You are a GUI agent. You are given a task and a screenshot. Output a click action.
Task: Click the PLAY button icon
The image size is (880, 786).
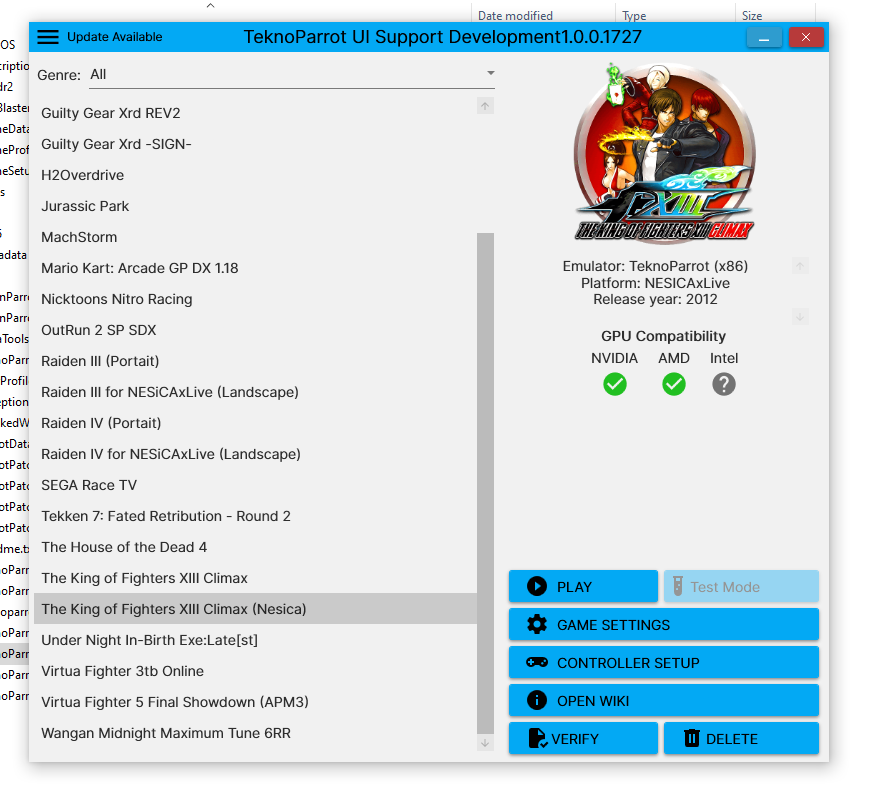coord(537,587)
